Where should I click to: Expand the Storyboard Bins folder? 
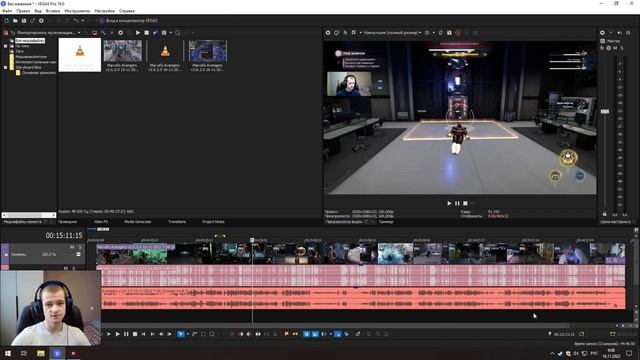6,67
